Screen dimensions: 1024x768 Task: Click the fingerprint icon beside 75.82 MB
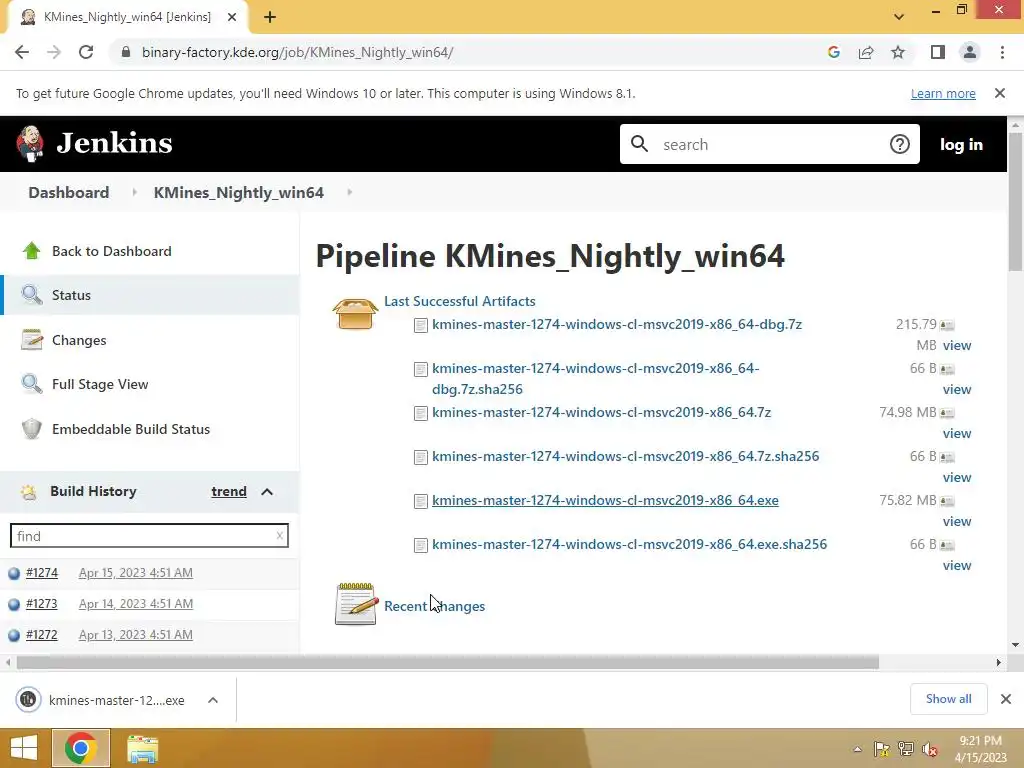coord(947,502)
